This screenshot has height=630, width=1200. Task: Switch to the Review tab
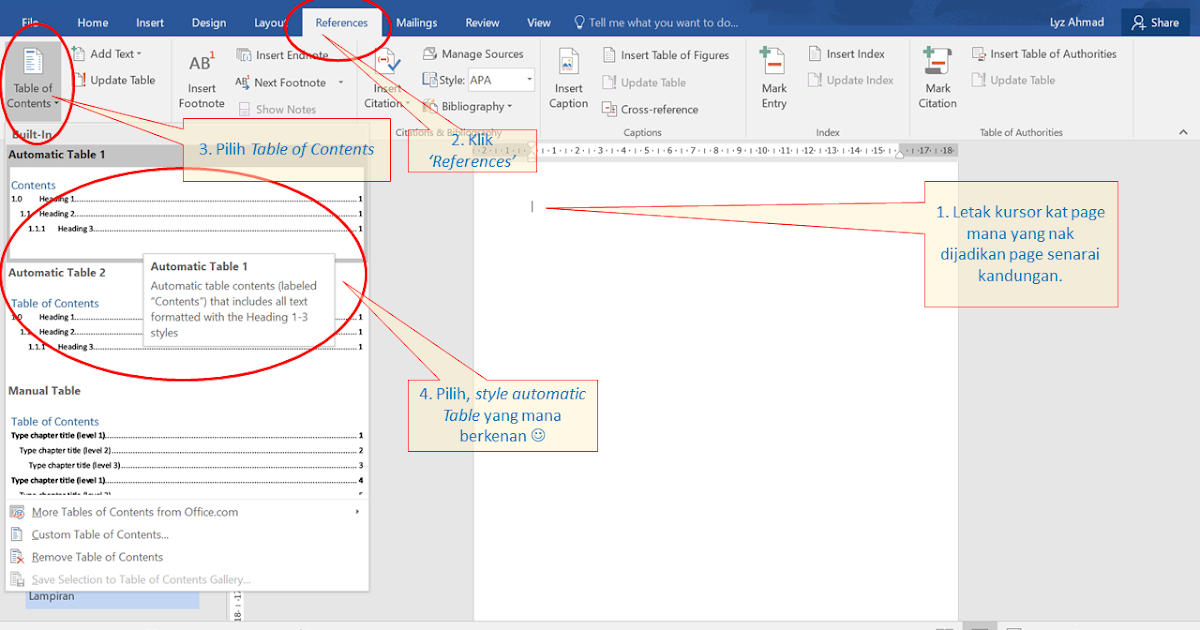pyautogui.click(x=483, y=22)
